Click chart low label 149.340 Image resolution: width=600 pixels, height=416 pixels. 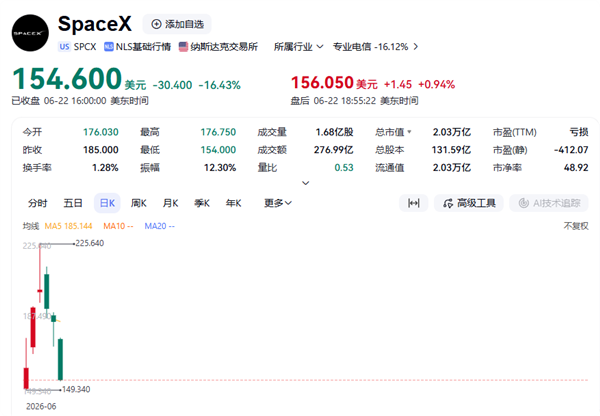[x=76, y=390]
